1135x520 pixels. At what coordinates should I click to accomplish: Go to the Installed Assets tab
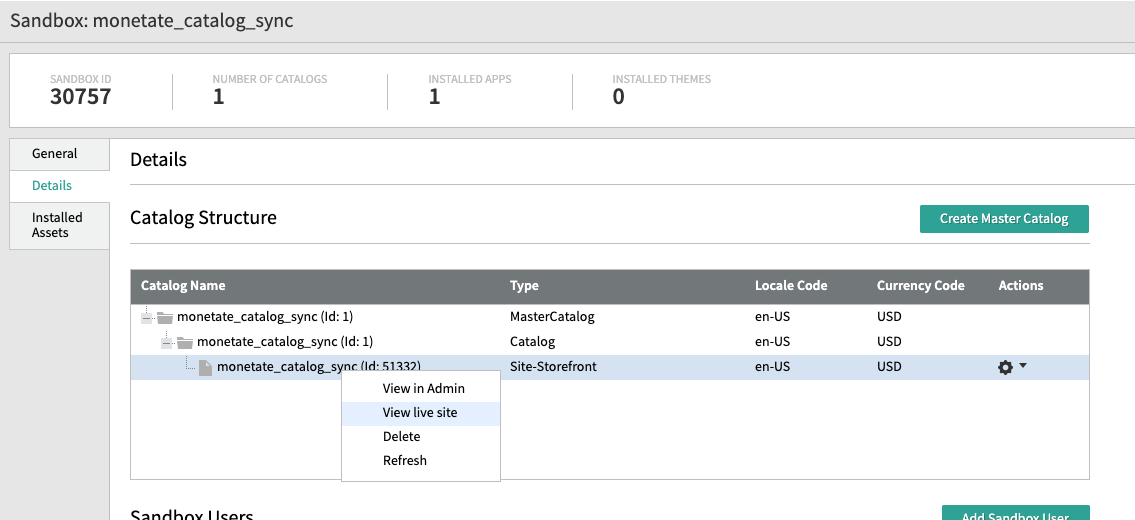point(59,225)
